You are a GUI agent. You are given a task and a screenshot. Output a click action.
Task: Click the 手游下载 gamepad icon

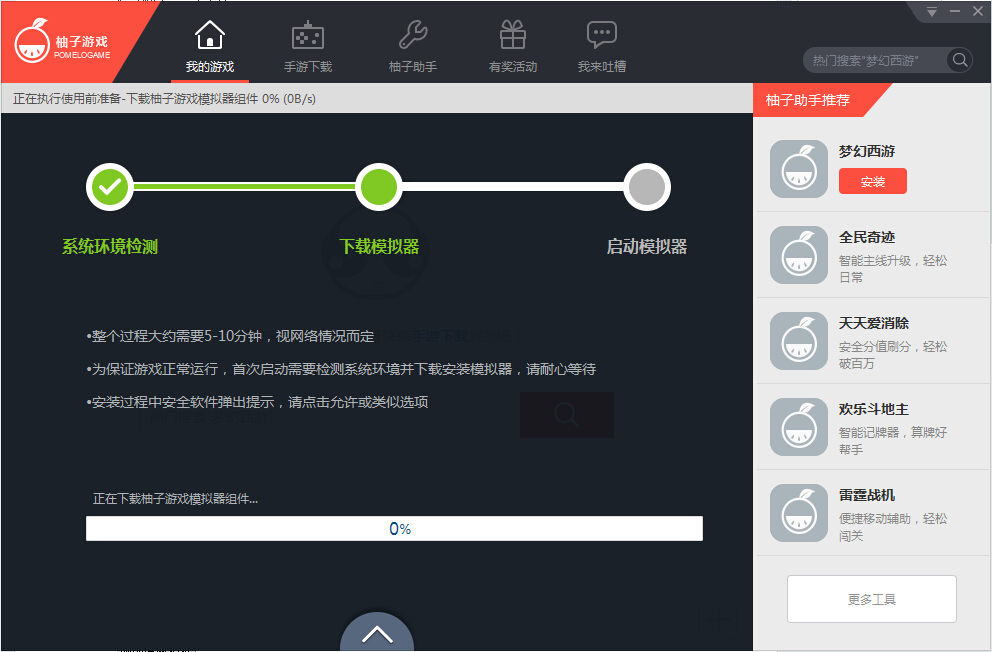[307, 33]
